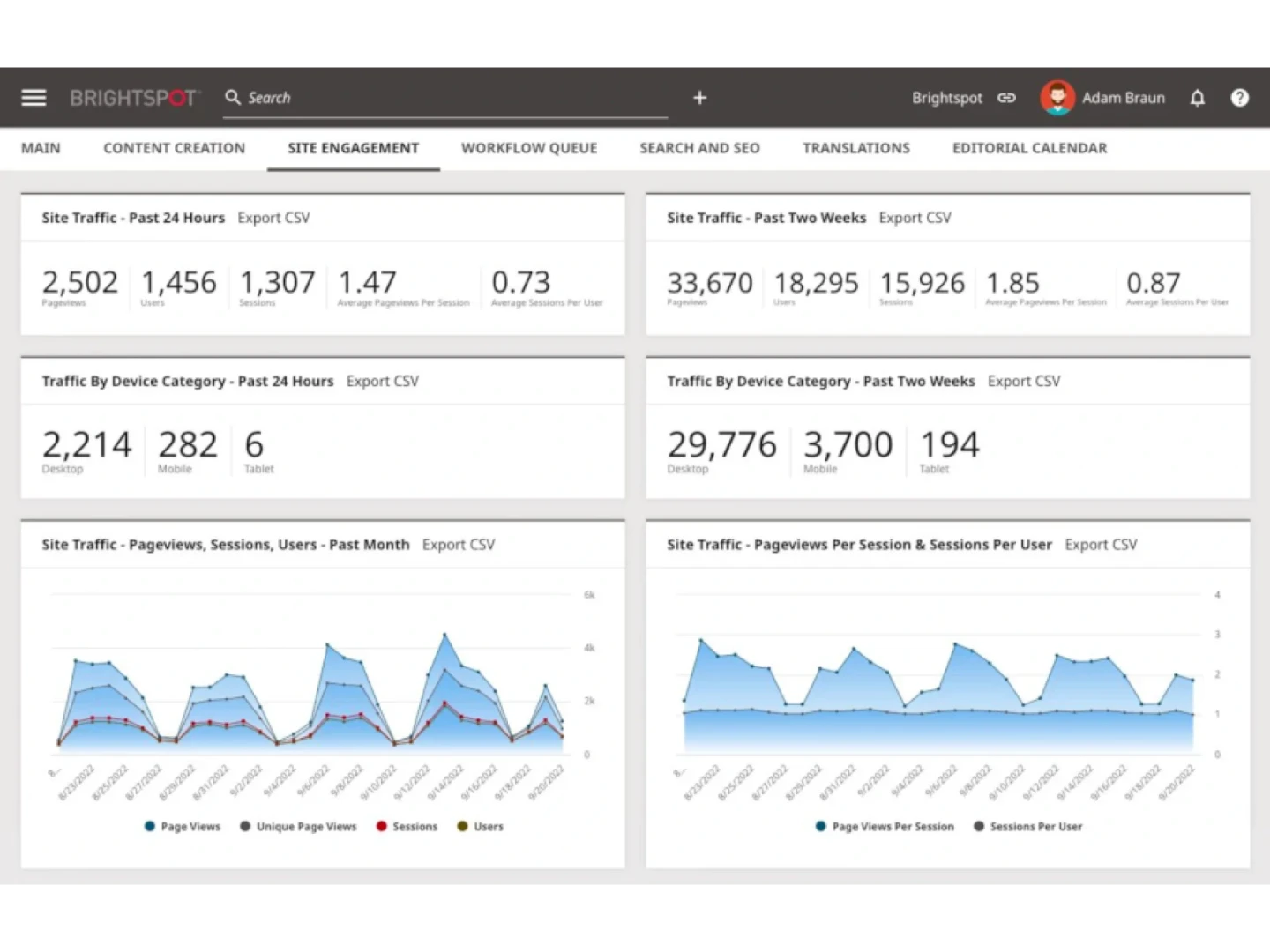The image size is (1270, 952).
Task: Click the Brightspot logo
Action: (x=135, y=98)
